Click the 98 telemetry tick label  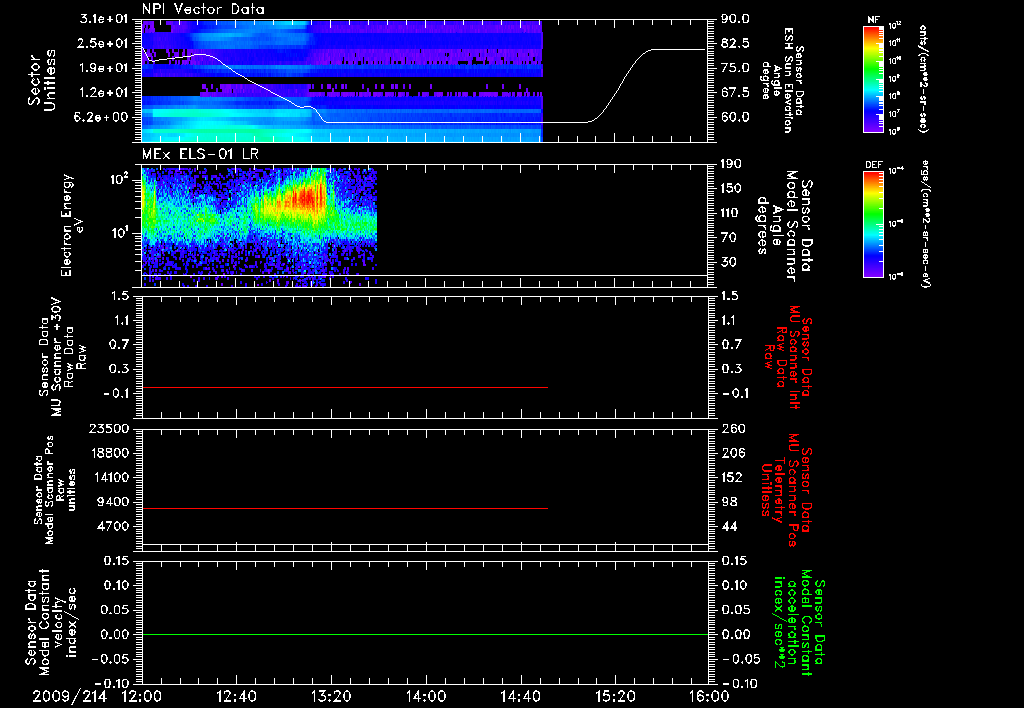click(729, 502)
